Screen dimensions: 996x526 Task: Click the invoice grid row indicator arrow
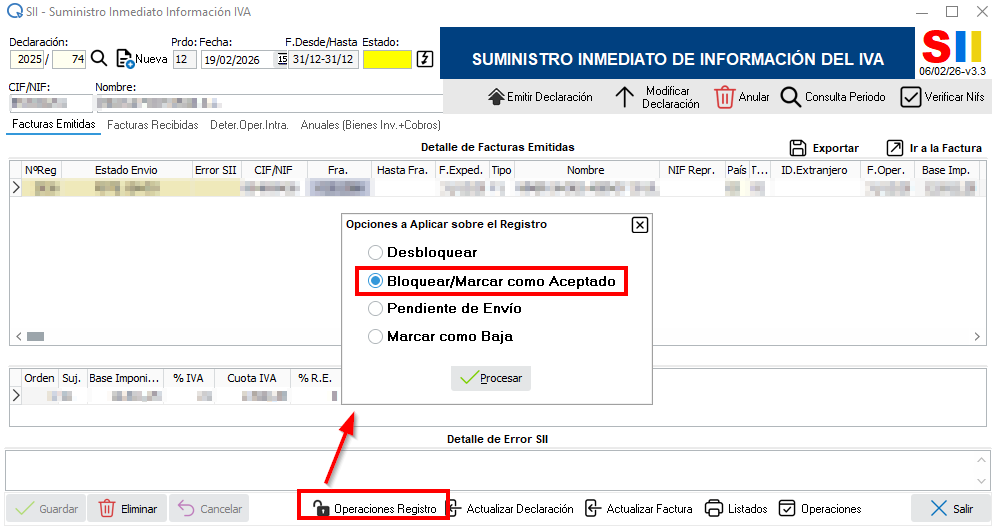(16, 187)
